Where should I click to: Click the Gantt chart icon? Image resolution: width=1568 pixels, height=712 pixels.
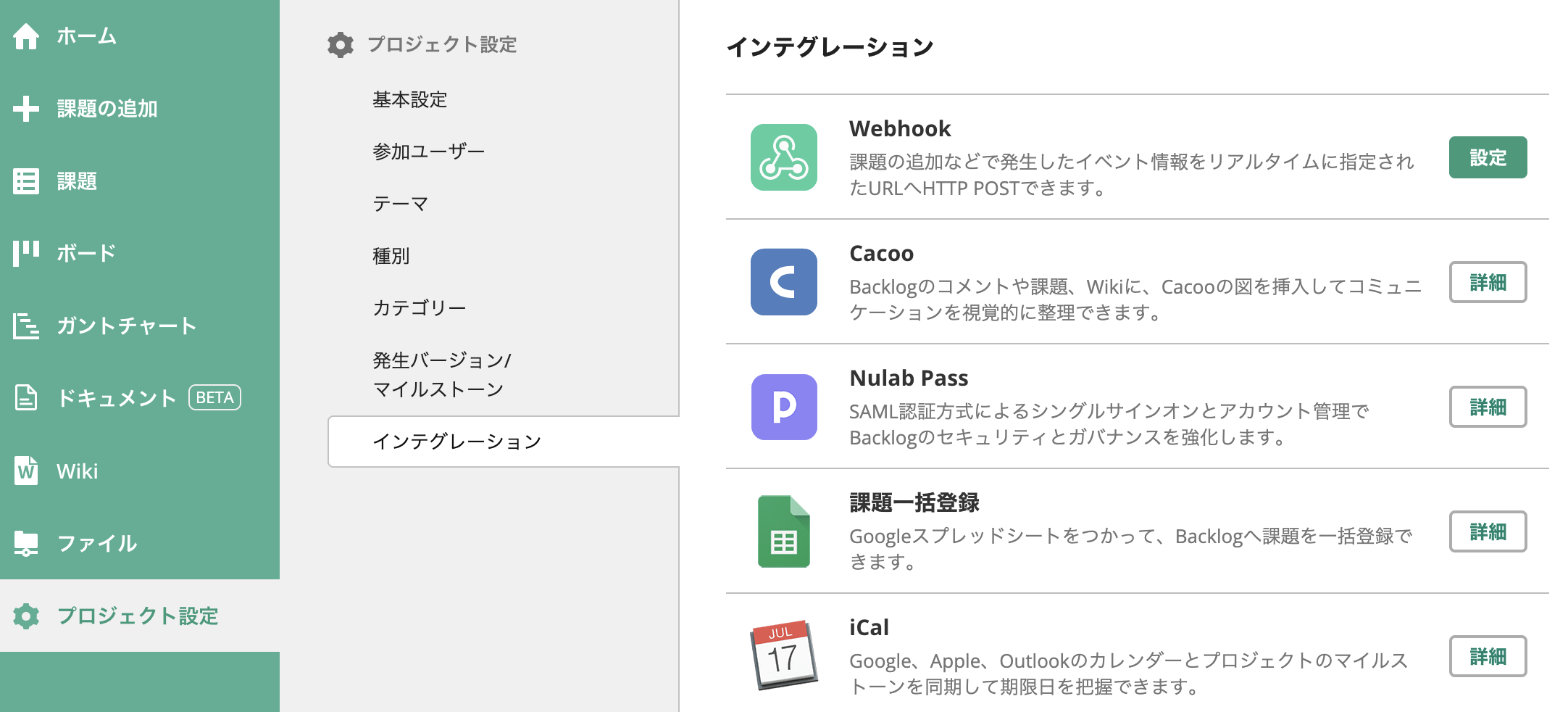[26, 326]
